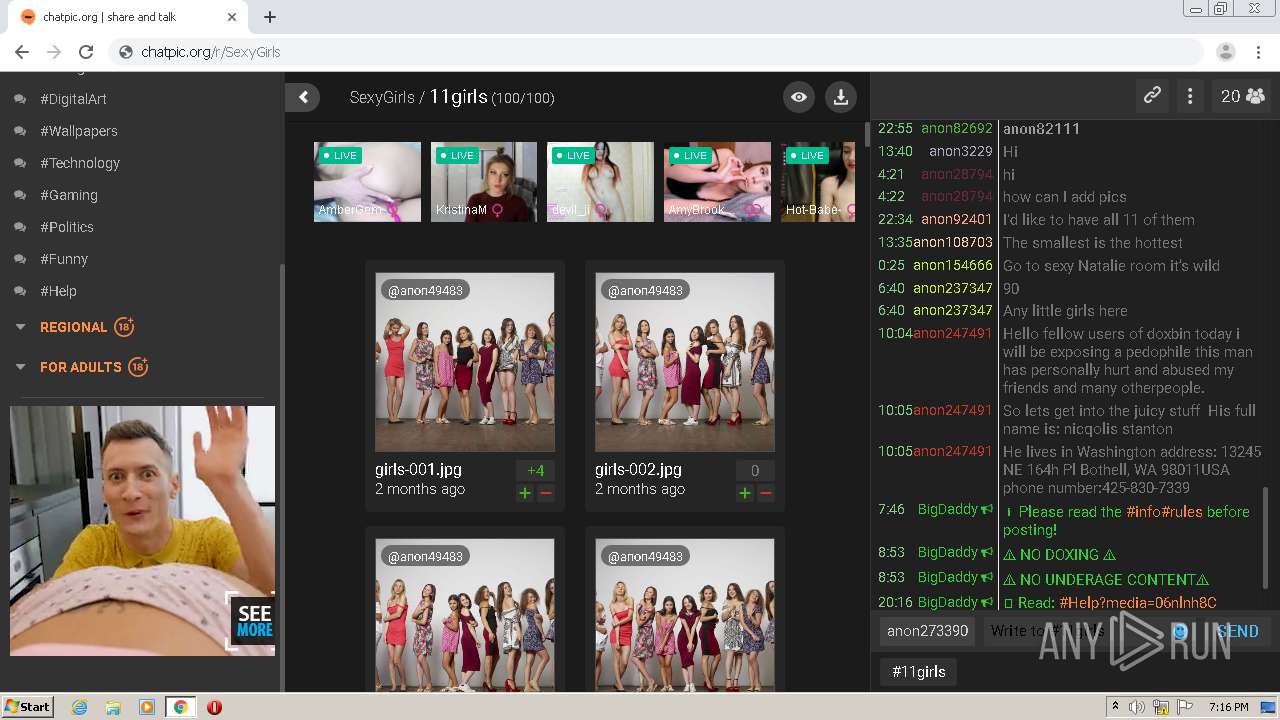Open the chat three-dot options menu
Image resolution: width=1280 pixels, height=720 pixels.
click(1190, 96)
